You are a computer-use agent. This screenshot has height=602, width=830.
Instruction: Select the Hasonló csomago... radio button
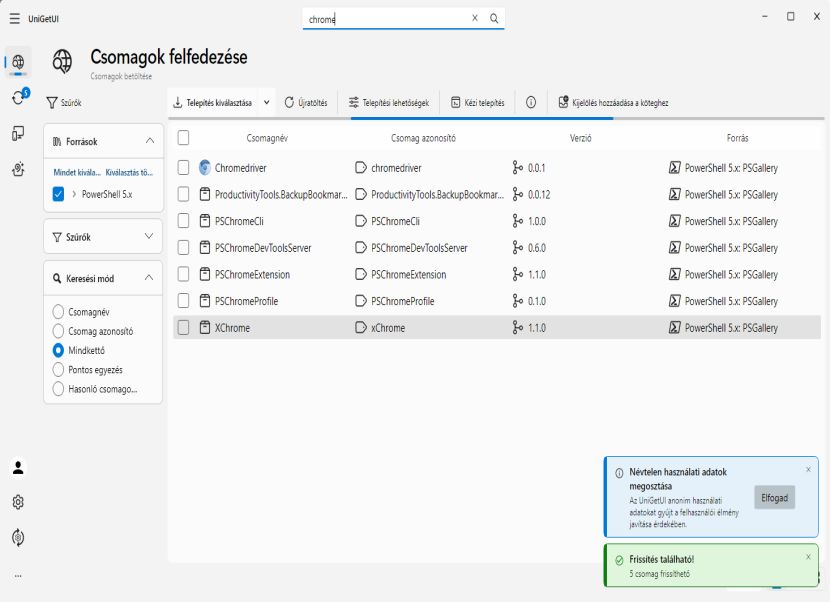(x=58, y=389)
